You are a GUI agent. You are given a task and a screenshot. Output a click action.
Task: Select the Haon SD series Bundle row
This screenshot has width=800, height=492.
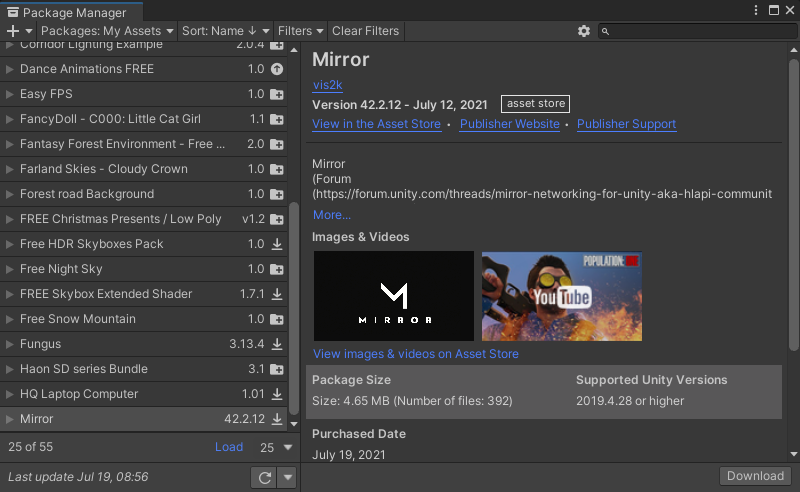click(x=143, y=369)
